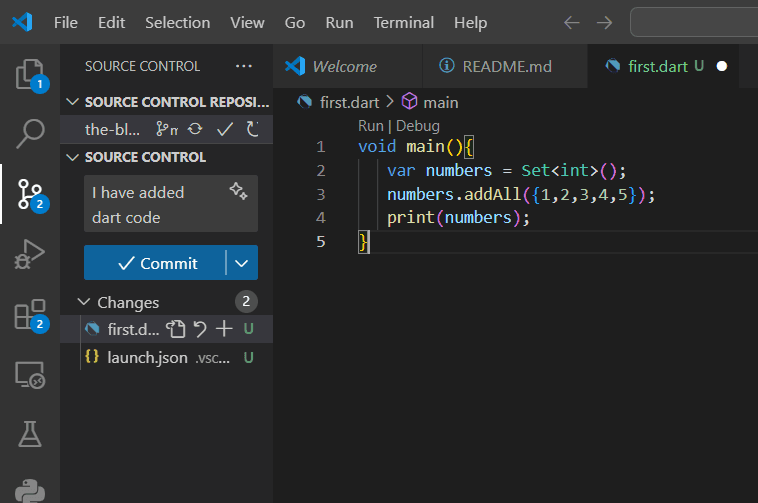
Task: Select the first.d... changed file row
Action: [x=166, y=329]
